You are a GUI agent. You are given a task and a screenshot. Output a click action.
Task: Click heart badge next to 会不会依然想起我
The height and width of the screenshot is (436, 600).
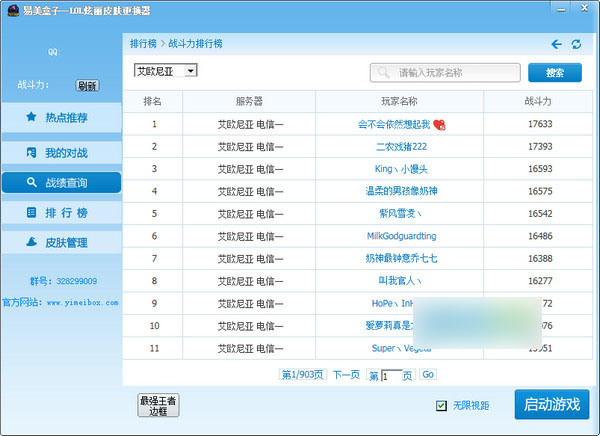point(440,124)
